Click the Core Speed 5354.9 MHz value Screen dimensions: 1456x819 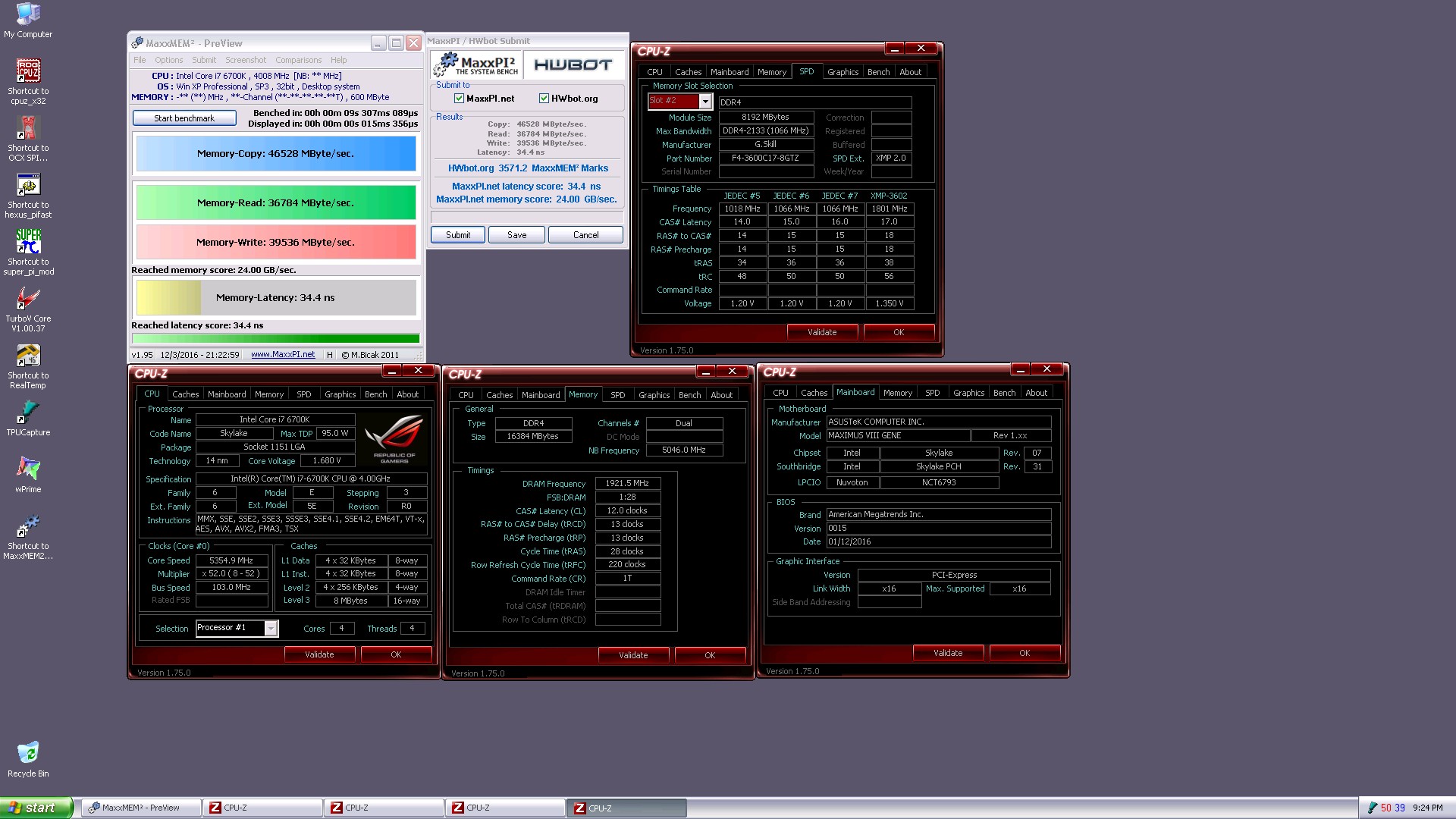click(232, 561)
